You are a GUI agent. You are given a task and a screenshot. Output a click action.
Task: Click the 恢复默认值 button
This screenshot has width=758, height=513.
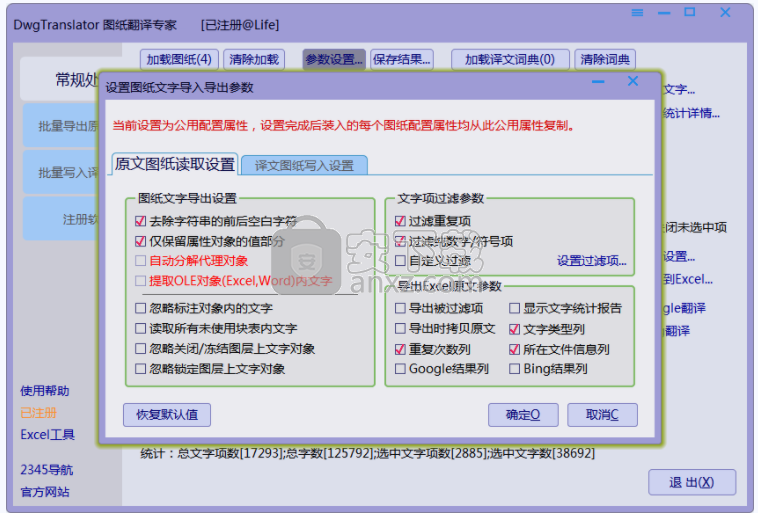coord(167,414)
